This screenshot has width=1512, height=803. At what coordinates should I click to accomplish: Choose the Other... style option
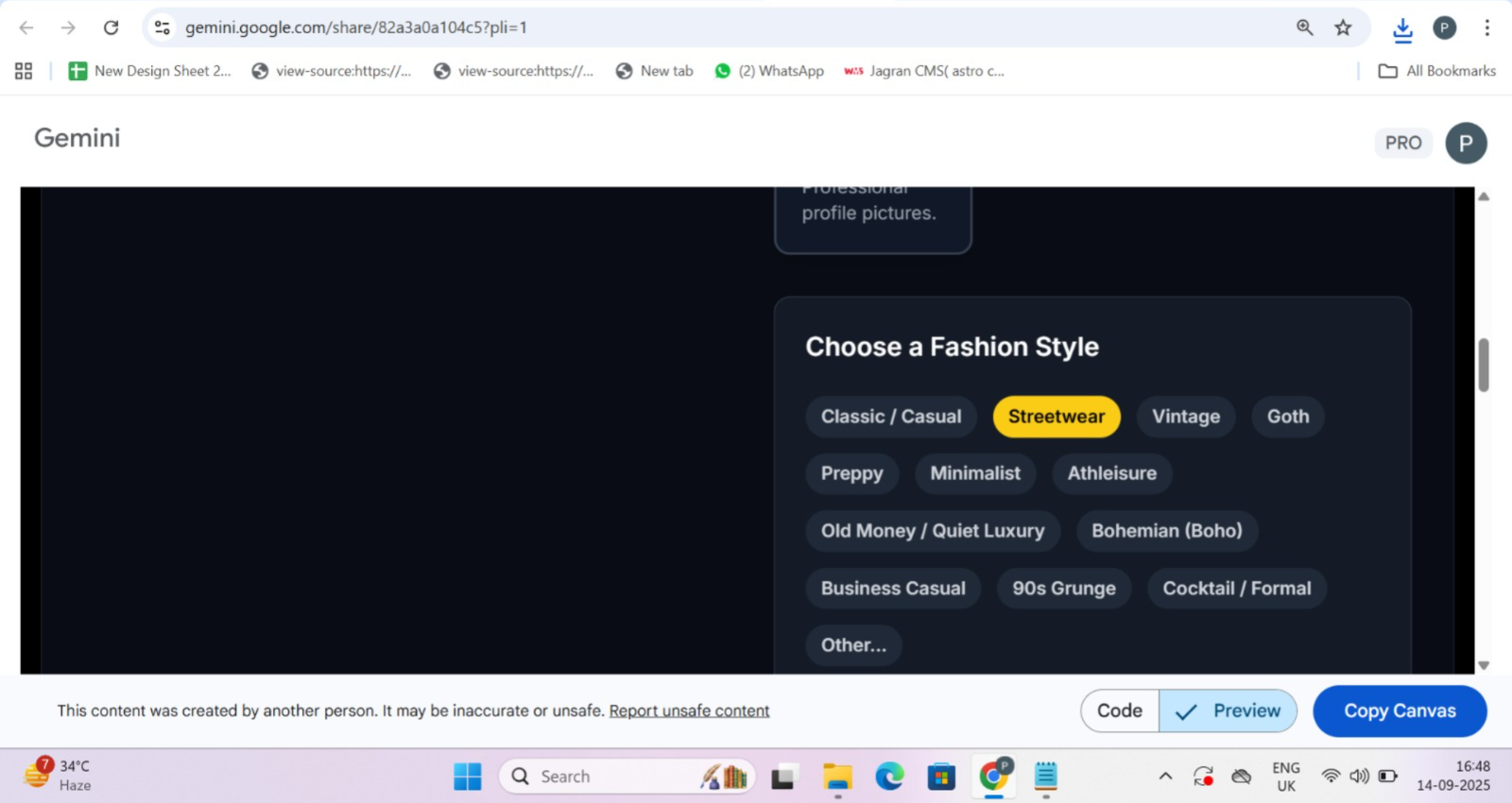853,645
